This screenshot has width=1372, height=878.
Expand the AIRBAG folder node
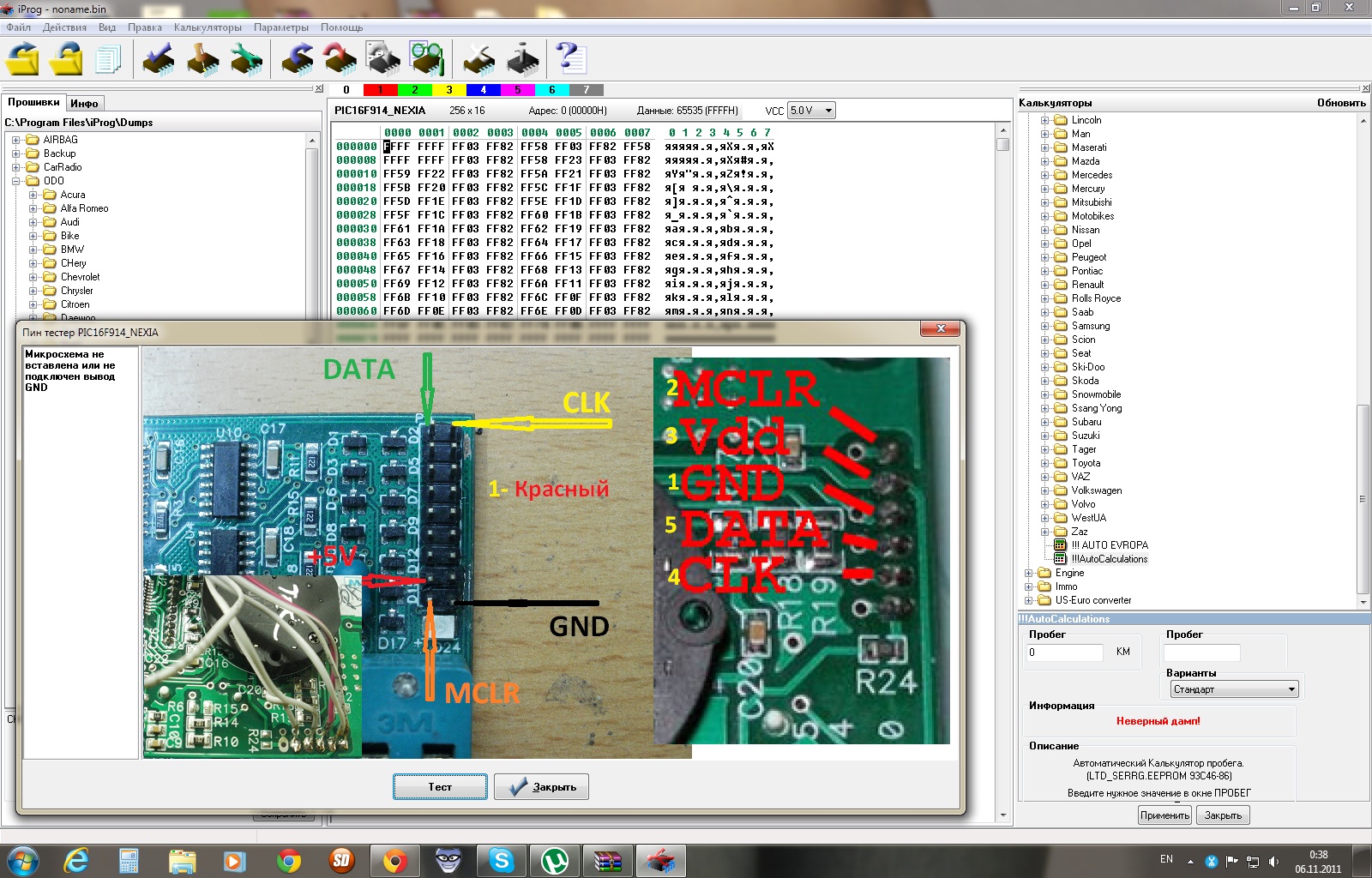15,140
